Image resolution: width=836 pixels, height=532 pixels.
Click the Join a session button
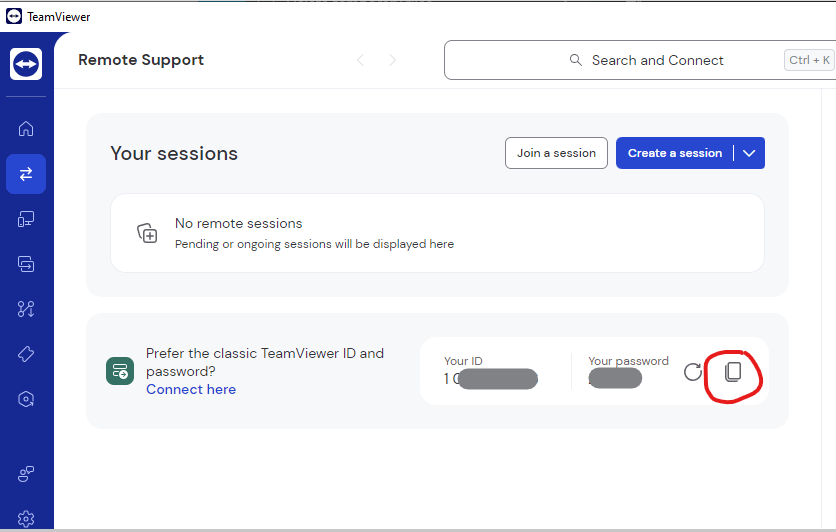pyautogui.click(x=556, y=153)
